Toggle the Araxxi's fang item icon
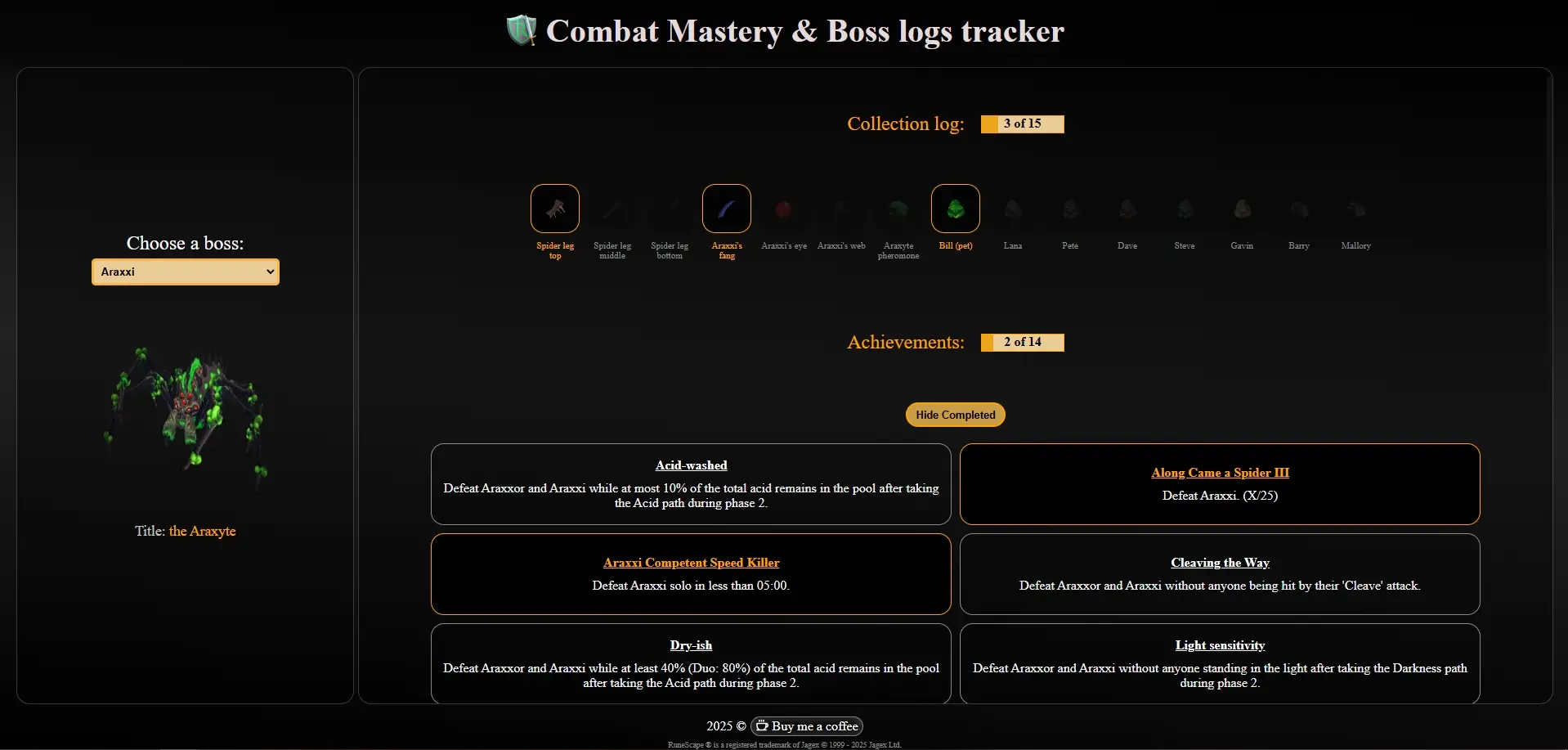 click(726, 209)
